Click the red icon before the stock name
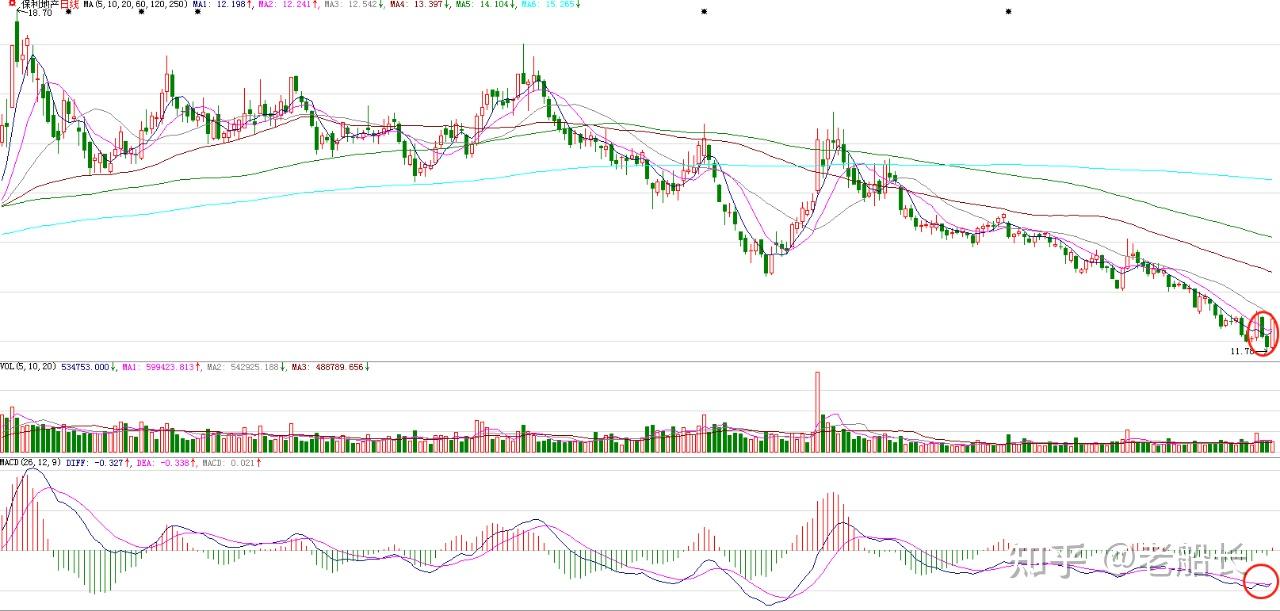Image resolution: width=1280 pixels, height=611 pixels. (x=11, y=4)
